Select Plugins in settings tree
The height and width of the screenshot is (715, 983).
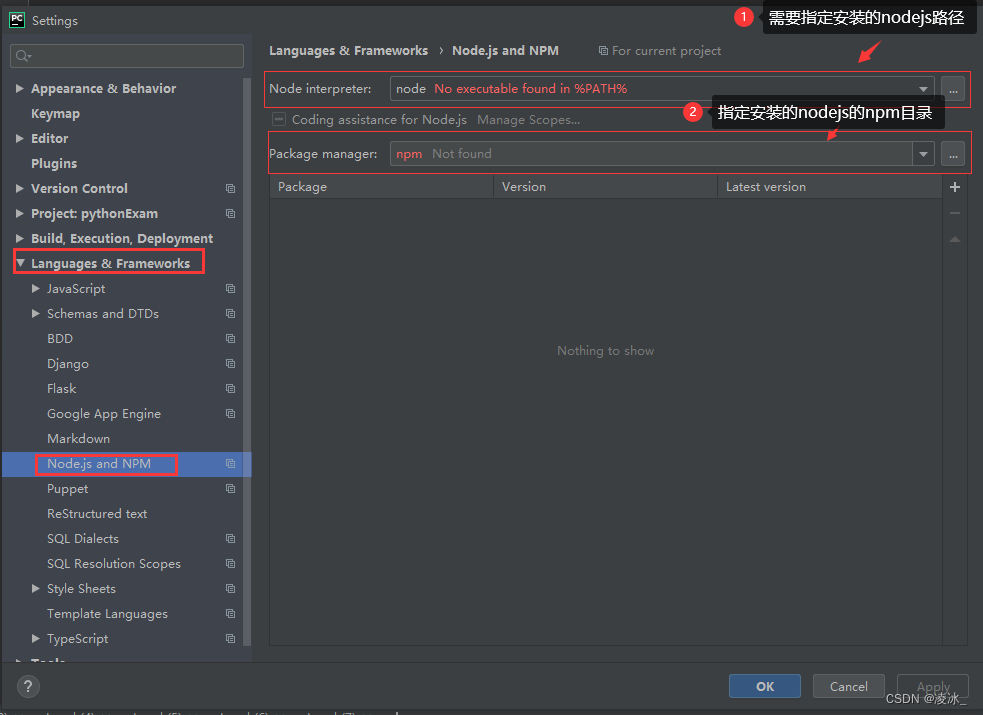(54, 164)
